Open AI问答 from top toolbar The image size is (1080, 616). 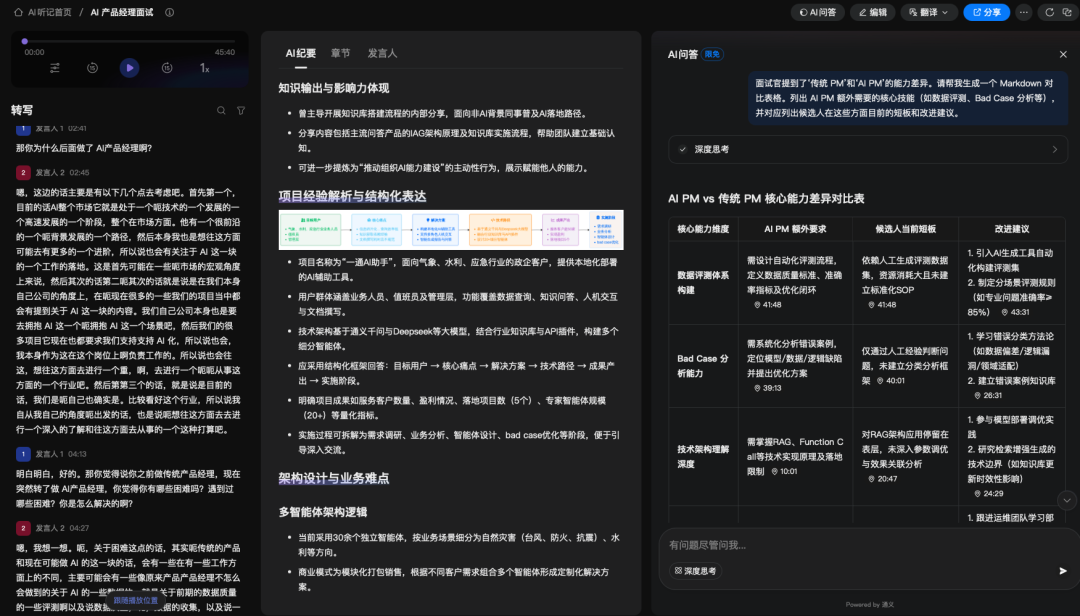pyautogui.click(x=818, y=12)
